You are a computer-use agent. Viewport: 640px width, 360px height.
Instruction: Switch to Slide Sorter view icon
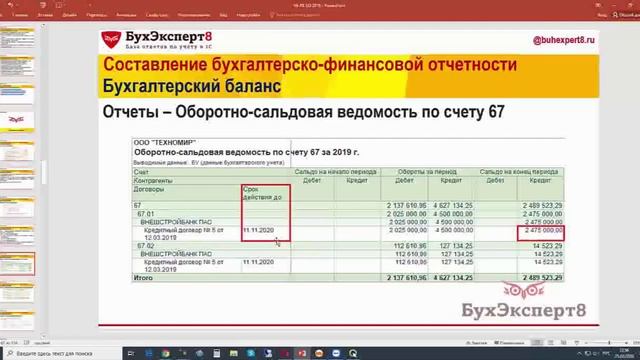pos(550,343)
